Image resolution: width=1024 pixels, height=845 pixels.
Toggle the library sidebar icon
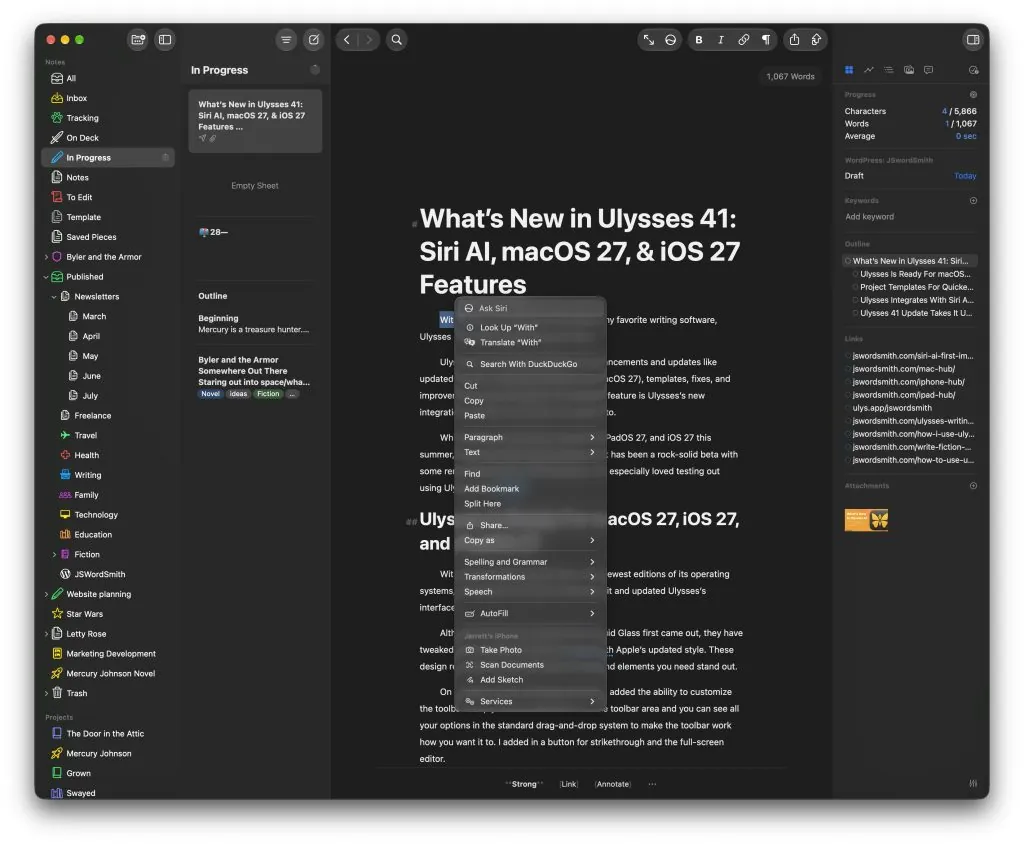click(x=165, y=40)
